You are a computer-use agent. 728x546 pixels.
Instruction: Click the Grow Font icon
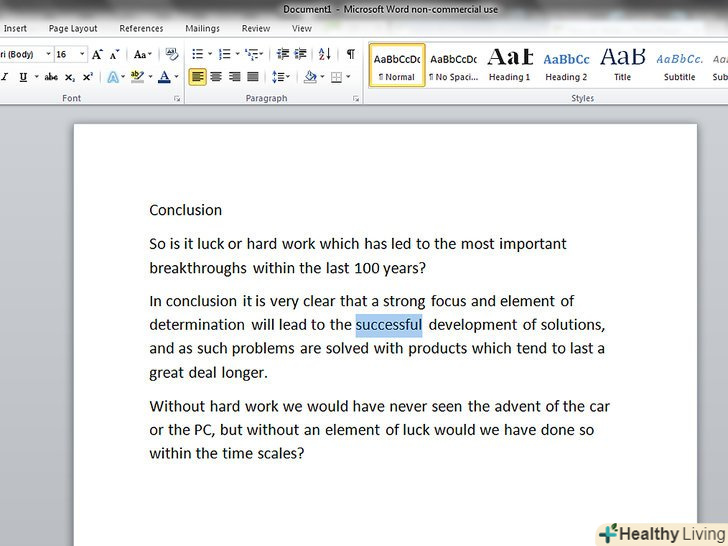97,55
